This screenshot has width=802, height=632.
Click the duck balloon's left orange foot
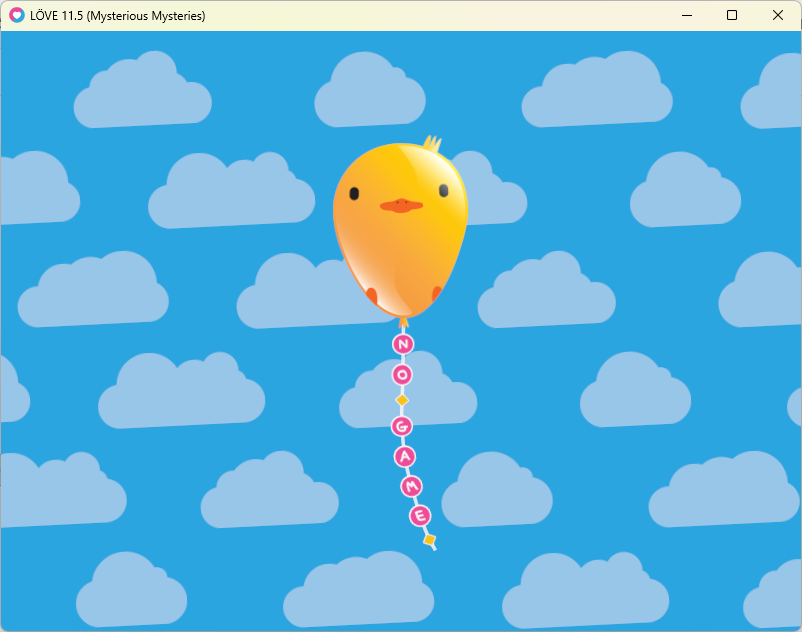(x=371, y=296)
